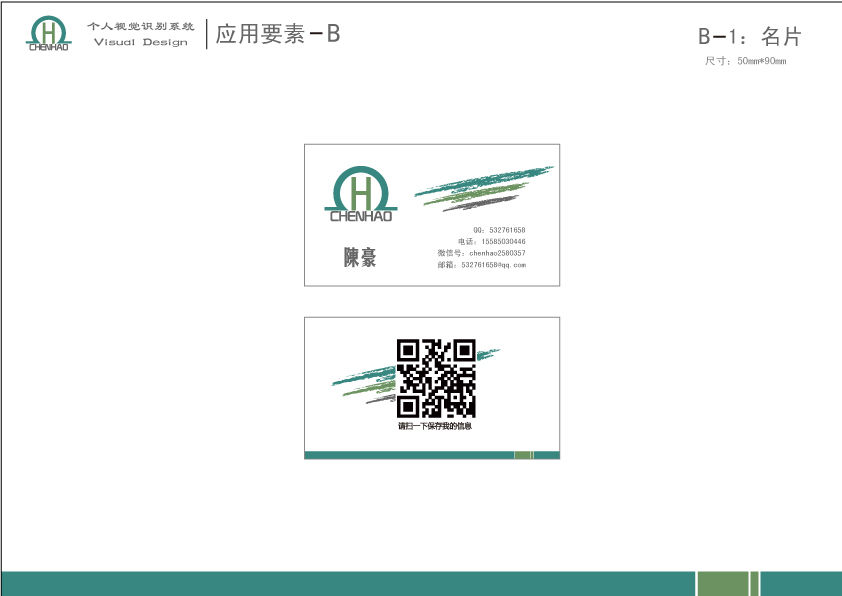
Task: Click the caption '请扫一下保存我的信息'
Action: [x=435, y=426]
